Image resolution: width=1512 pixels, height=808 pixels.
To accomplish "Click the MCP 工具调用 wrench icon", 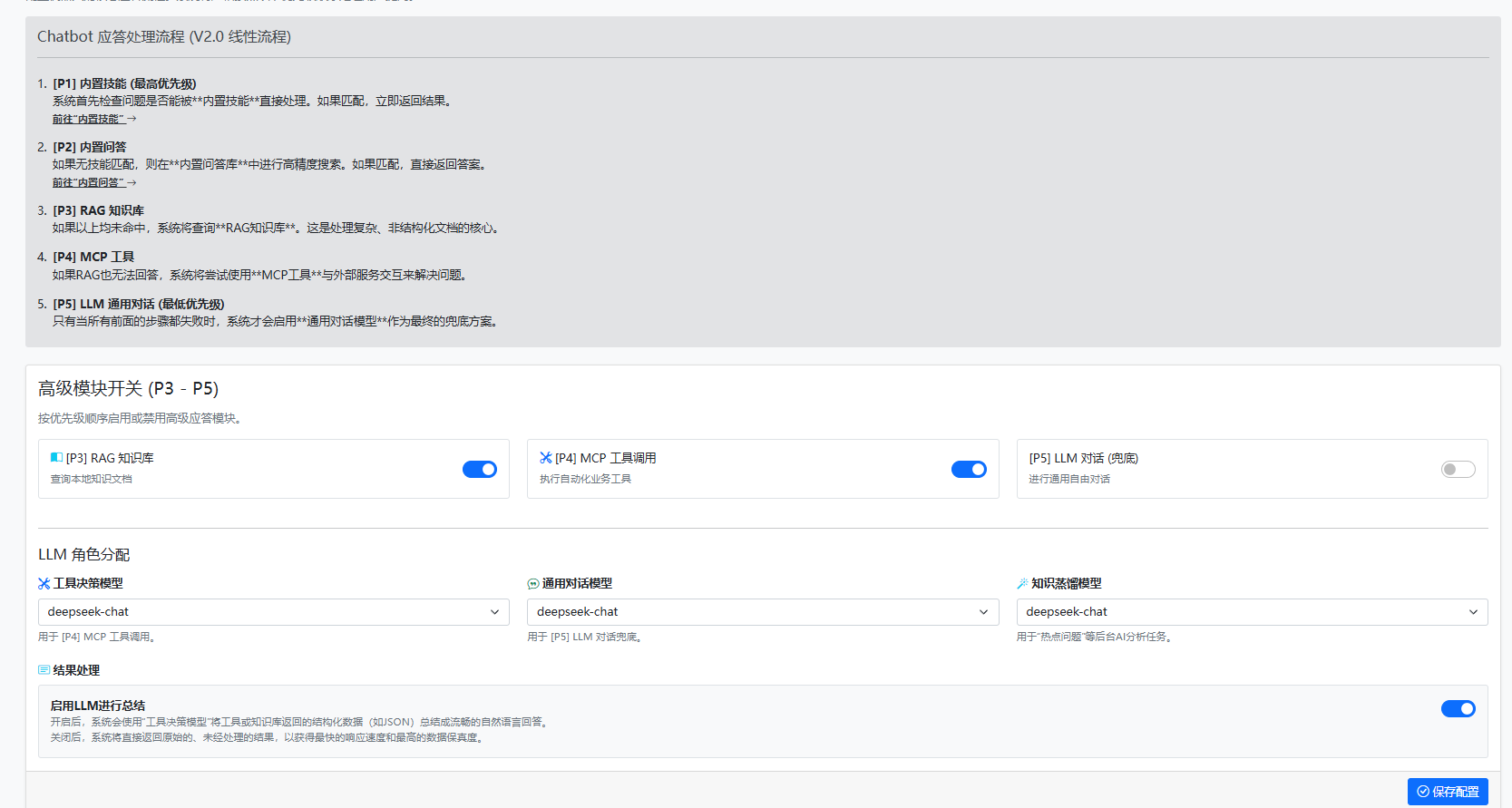I will (545, 458).
